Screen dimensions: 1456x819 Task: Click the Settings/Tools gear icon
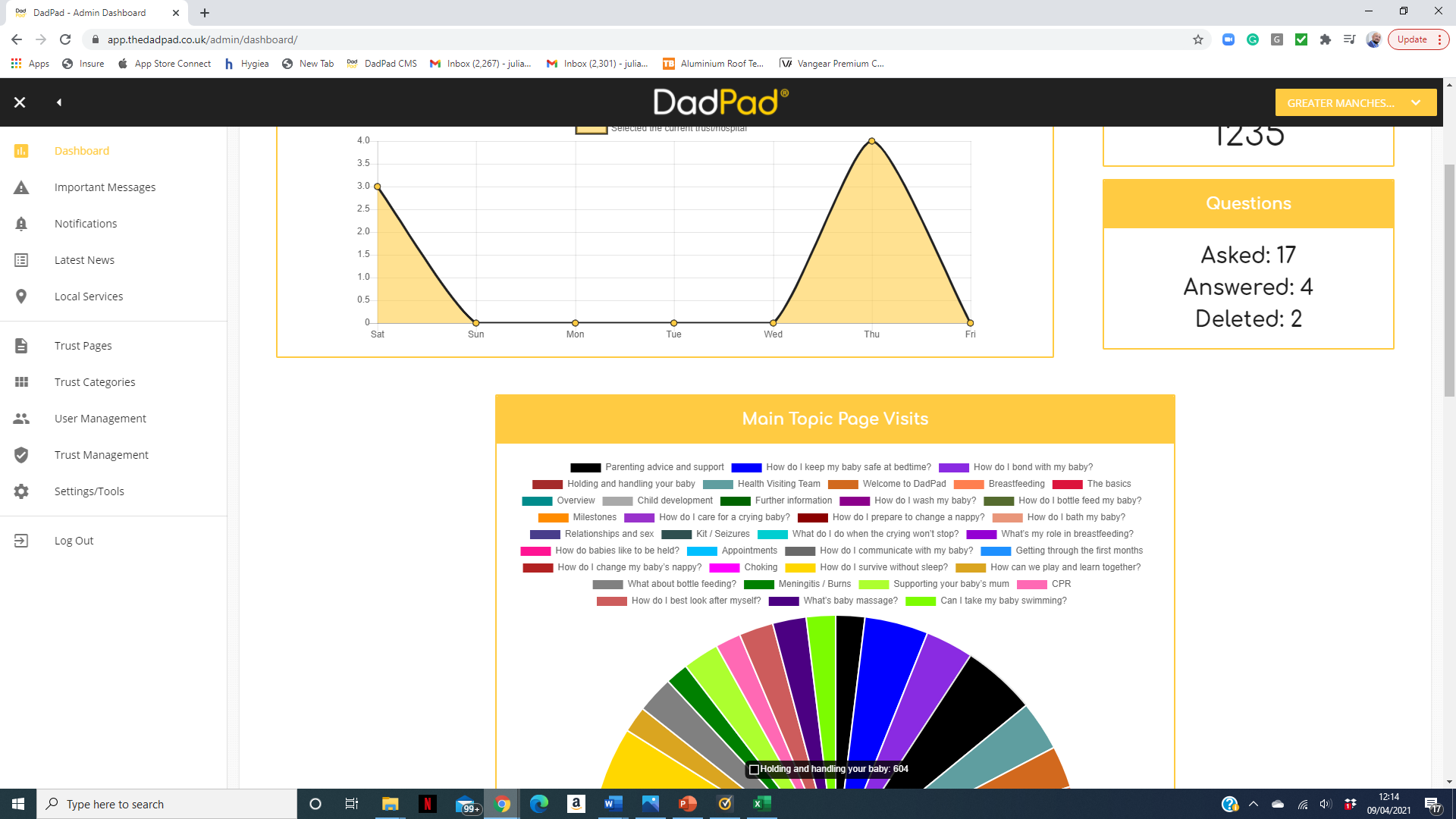(21, 491)
